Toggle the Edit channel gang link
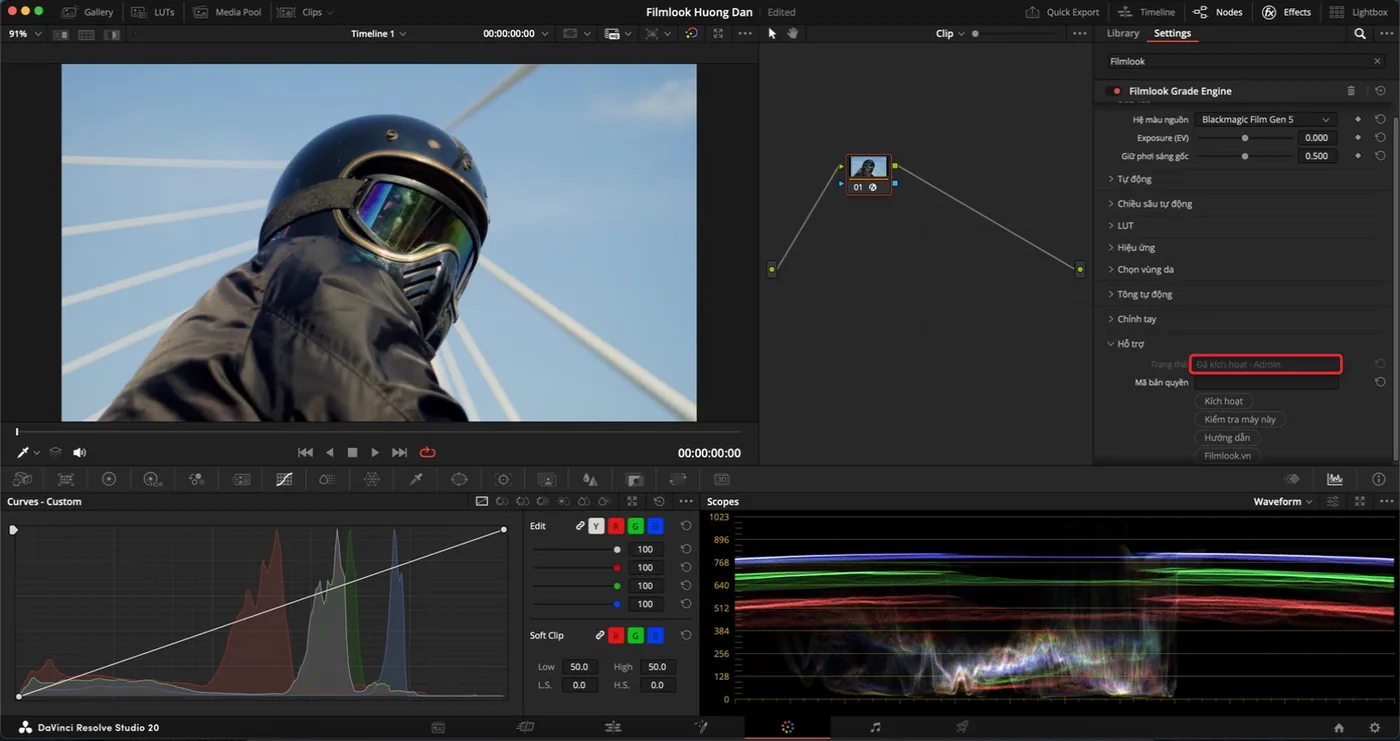 [x=580, y=526]
